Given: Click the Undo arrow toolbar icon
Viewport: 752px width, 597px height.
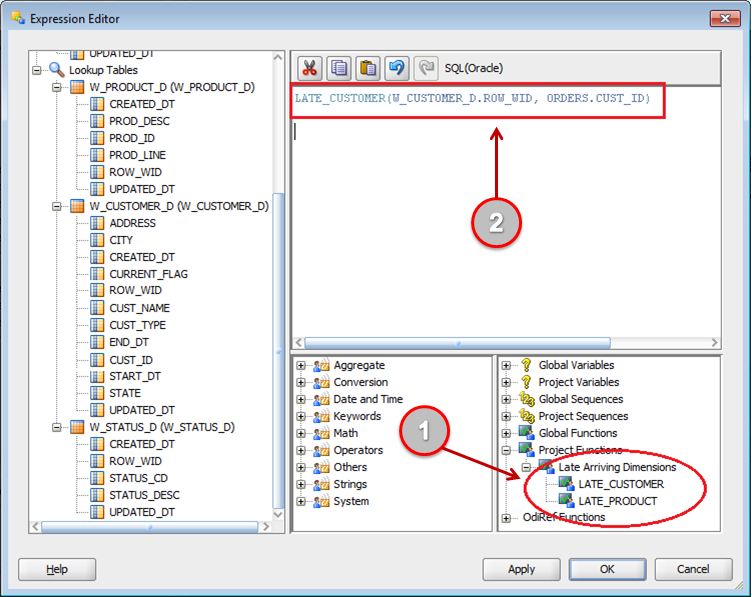Looking at the screenshot, I should coord(397,68).
